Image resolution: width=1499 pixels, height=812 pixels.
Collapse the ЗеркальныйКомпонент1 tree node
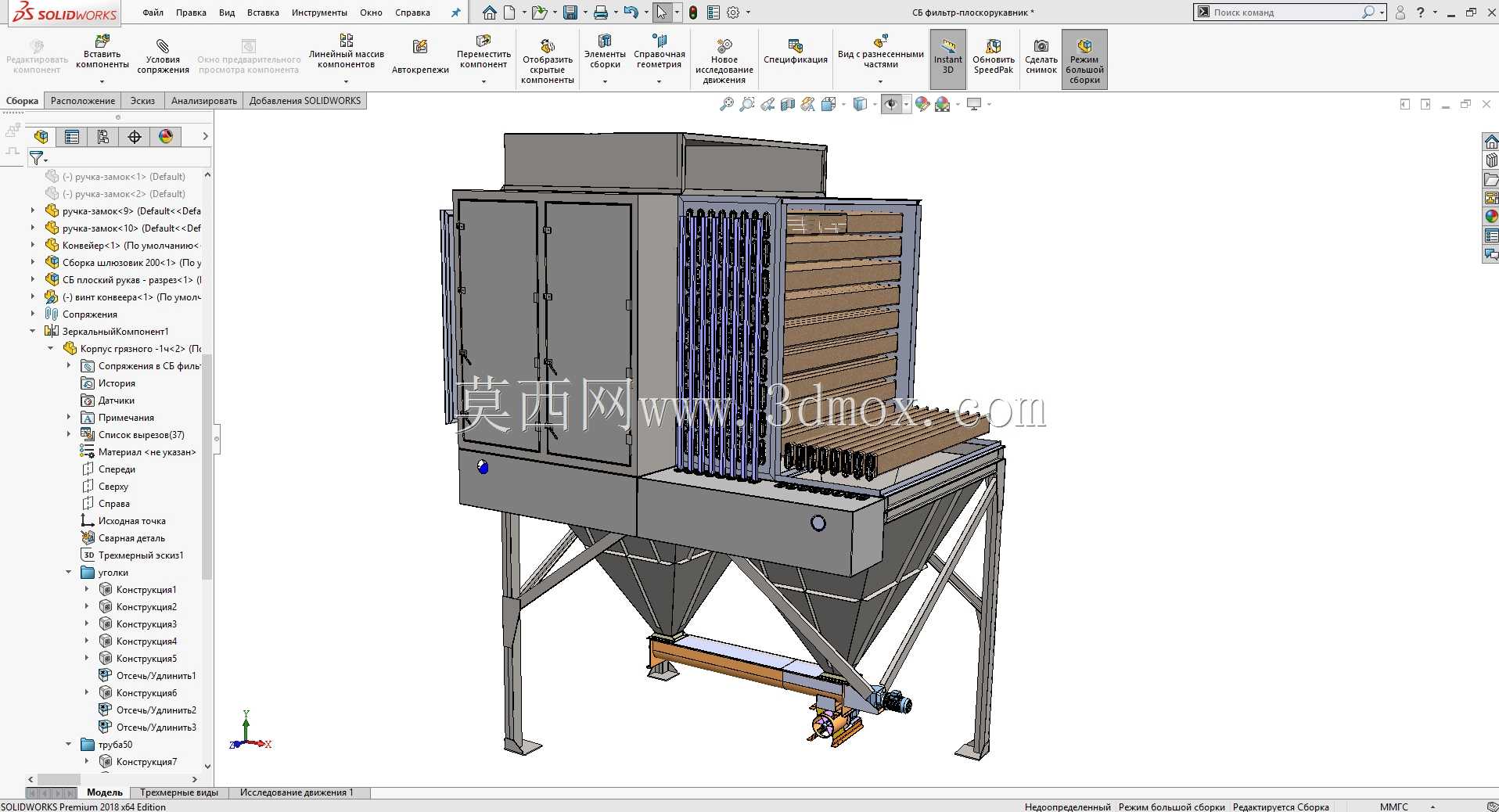point(32,332)
